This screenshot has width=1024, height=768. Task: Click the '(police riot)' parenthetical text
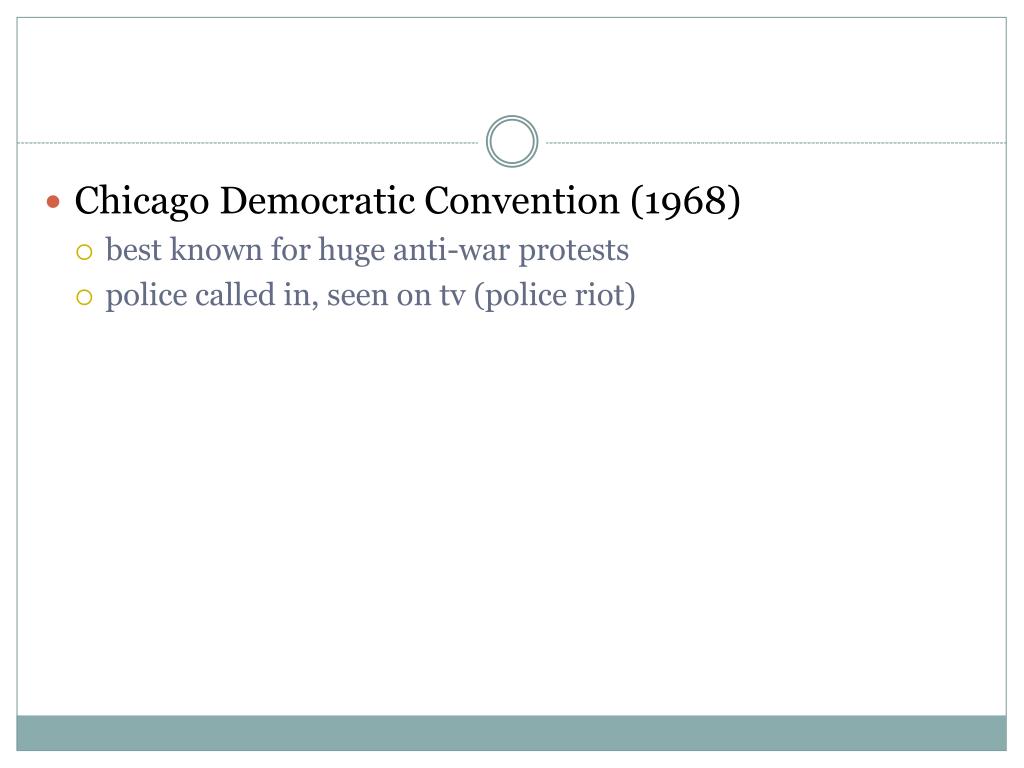(x=554, y=296)
